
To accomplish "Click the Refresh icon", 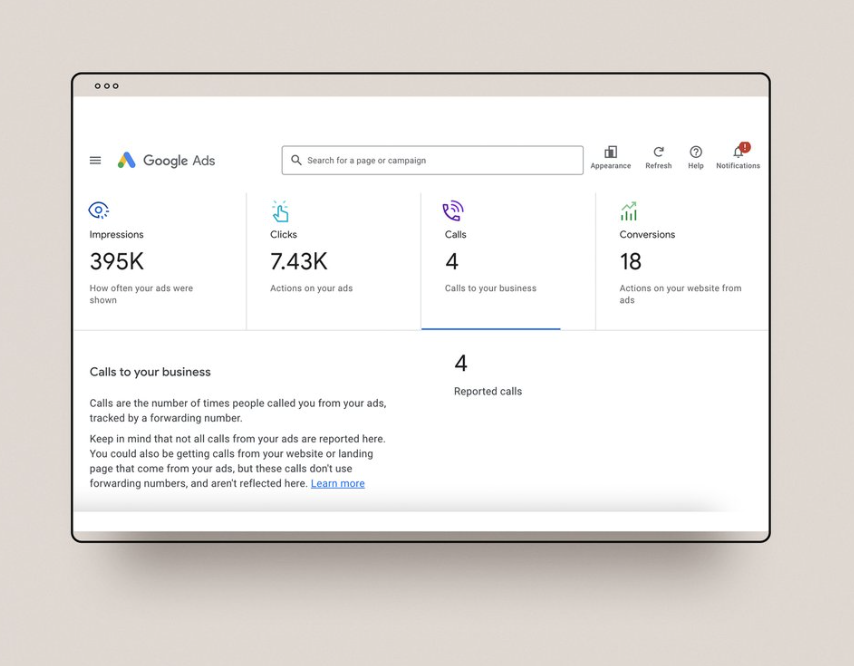I will [x=658, y=152].
